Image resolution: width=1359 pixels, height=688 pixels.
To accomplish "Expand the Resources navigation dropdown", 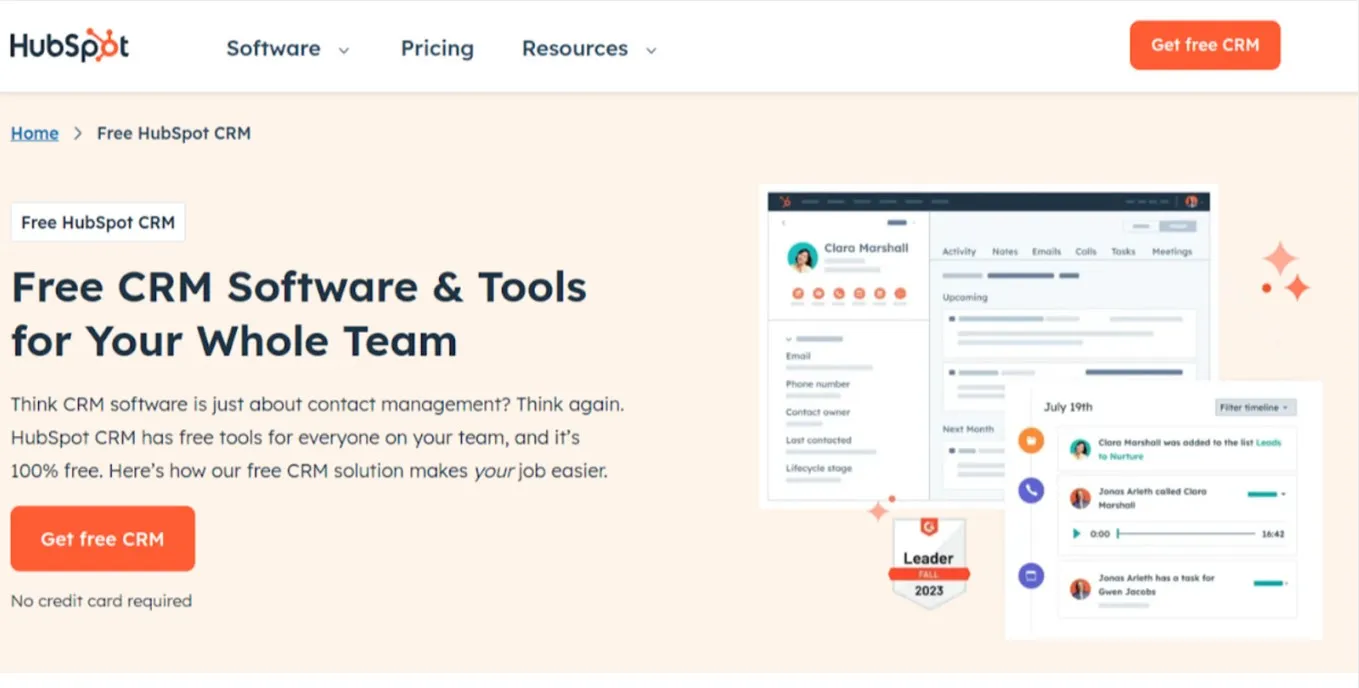I will (589, 48).
